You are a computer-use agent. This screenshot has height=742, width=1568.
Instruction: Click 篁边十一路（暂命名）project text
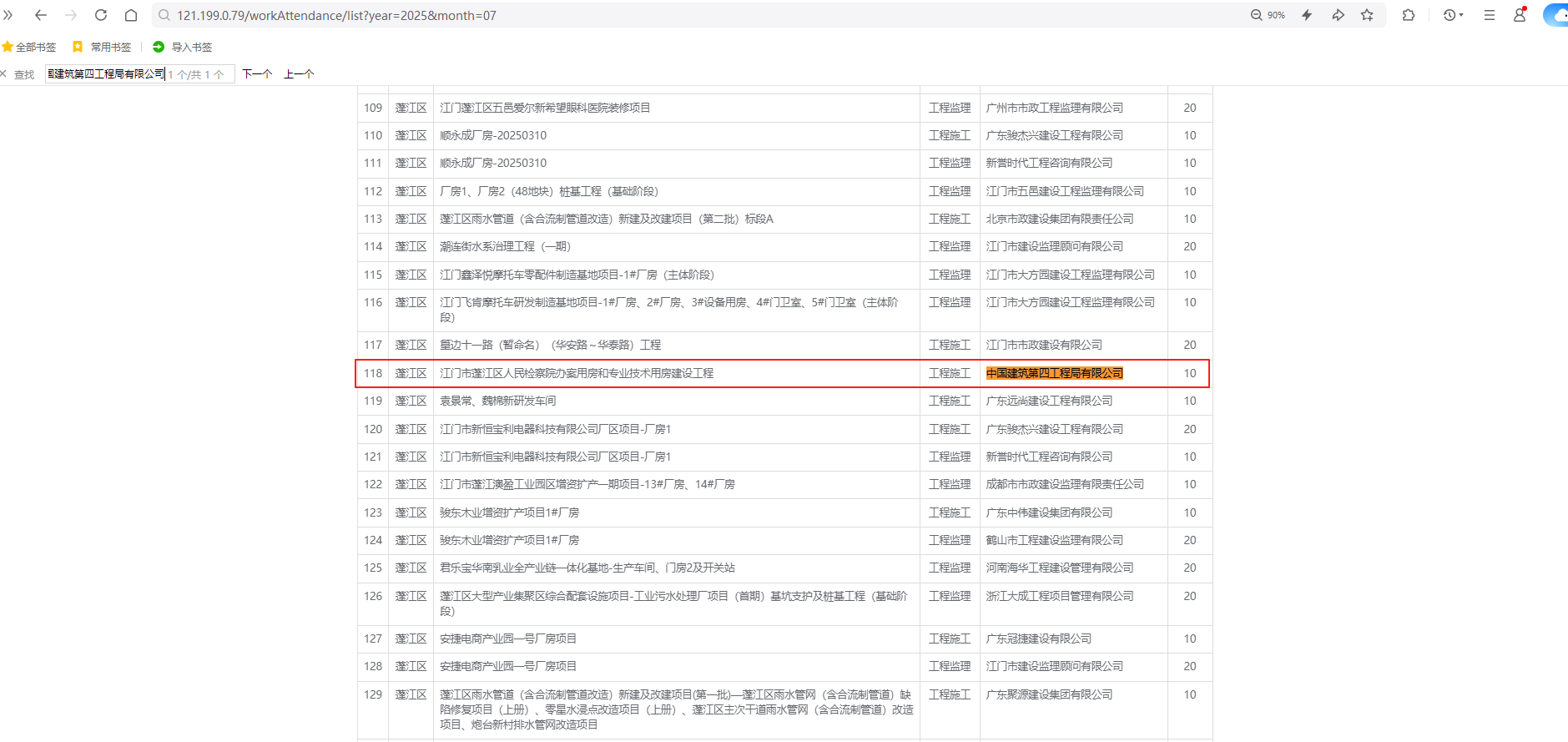(x=550, y=345)
